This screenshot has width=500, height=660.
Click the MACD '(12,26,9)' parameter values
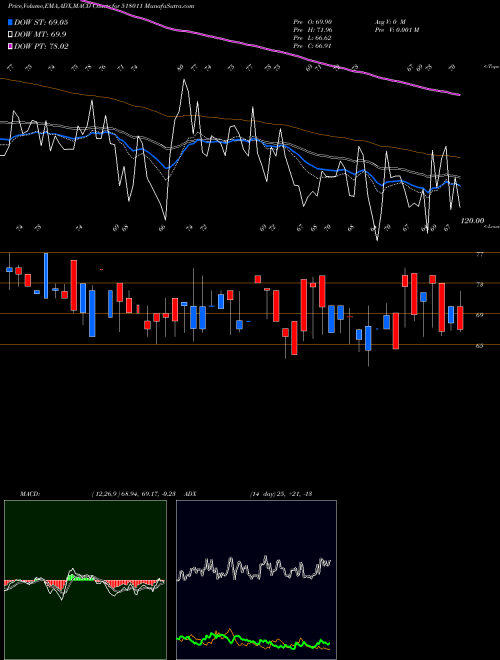(x=136, y=494)
